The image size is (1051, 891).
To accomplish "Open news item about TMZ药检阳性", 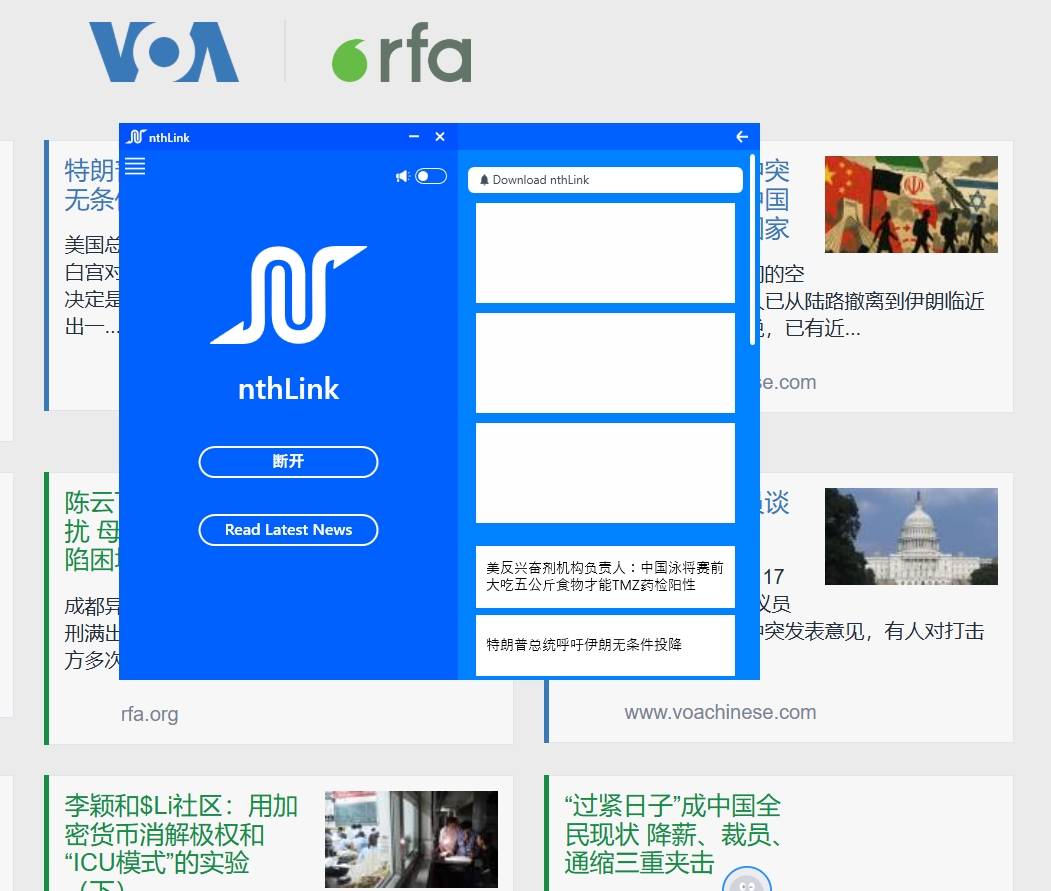I will (605, 576).
